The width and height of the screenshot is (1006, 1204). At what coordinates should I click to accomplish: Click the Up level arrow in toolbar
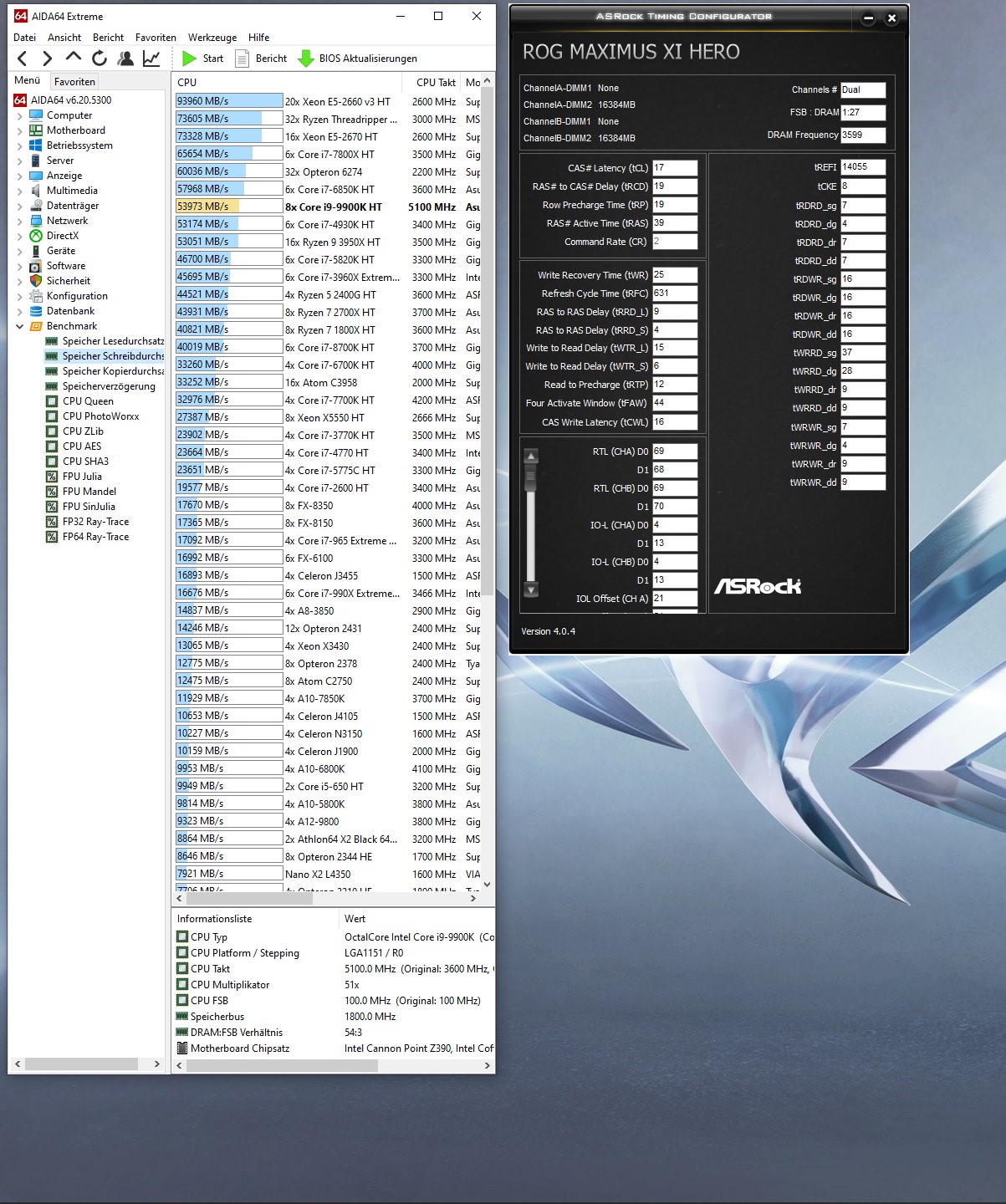click(74, 58)
